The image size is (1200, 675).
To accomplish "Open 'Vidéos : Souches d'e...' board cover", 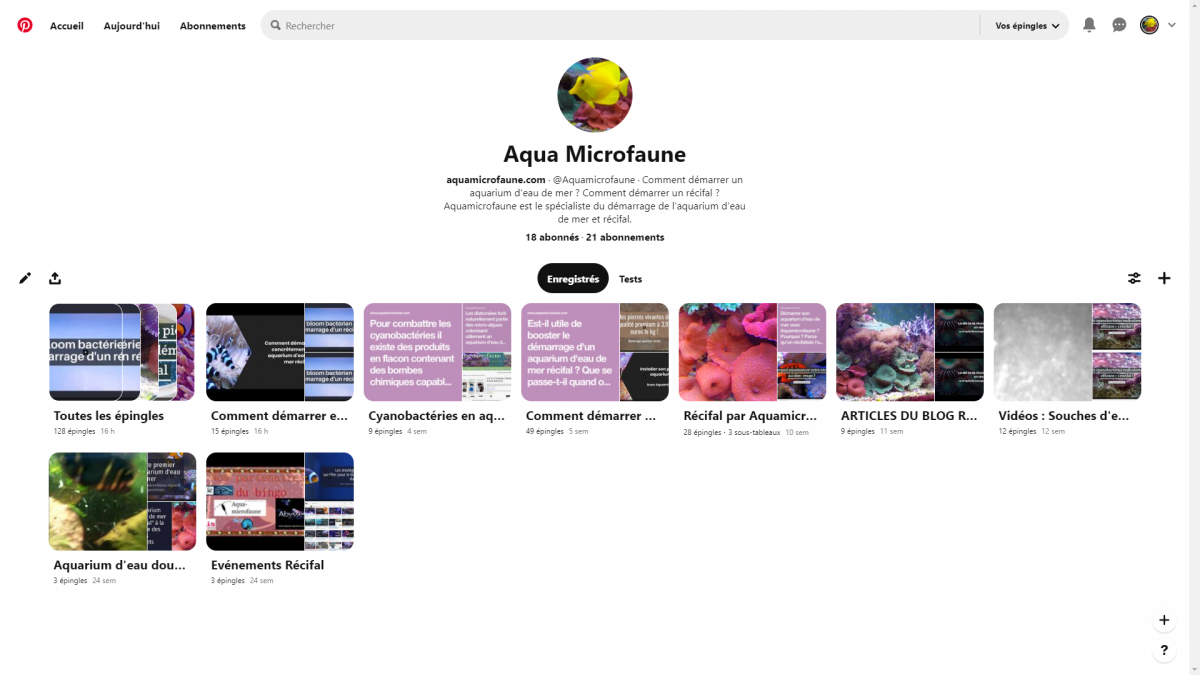I will click(x=1067, y=352).
